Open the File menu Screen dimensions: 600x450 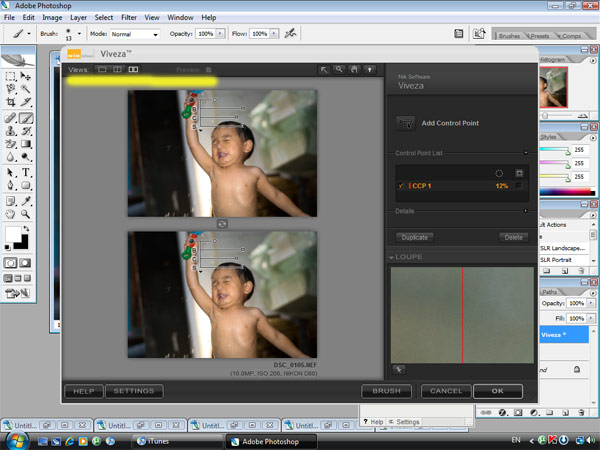[x=9, y=18]
